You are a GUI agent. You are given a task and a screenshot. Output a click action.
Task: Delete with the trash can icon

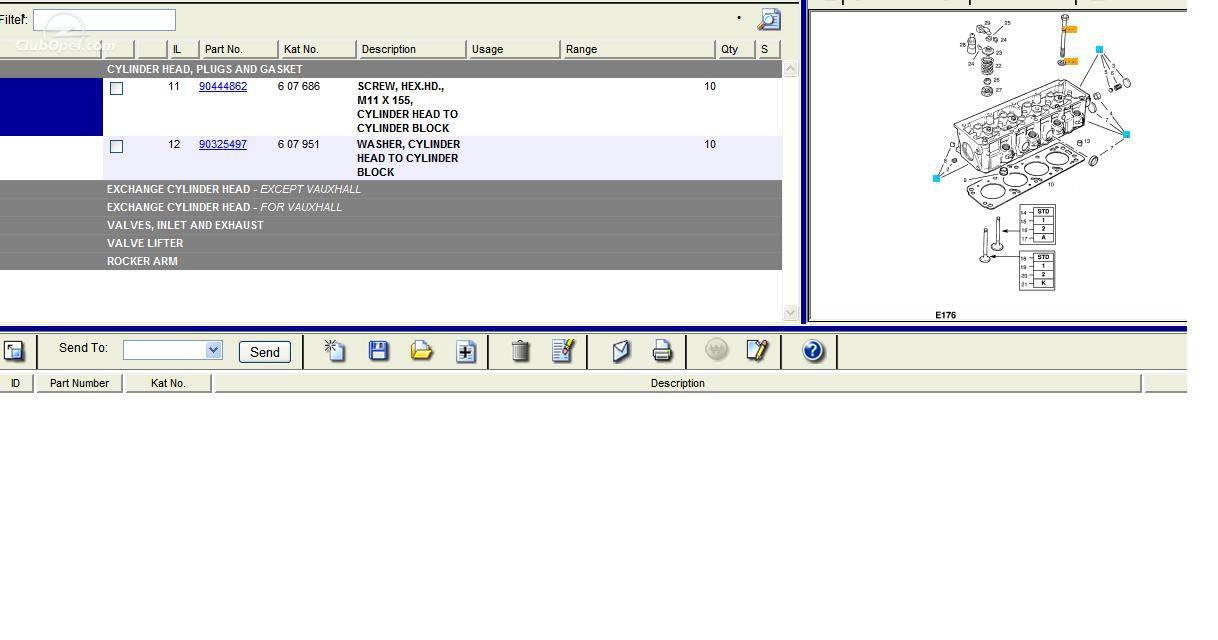(x=520, y=350)
